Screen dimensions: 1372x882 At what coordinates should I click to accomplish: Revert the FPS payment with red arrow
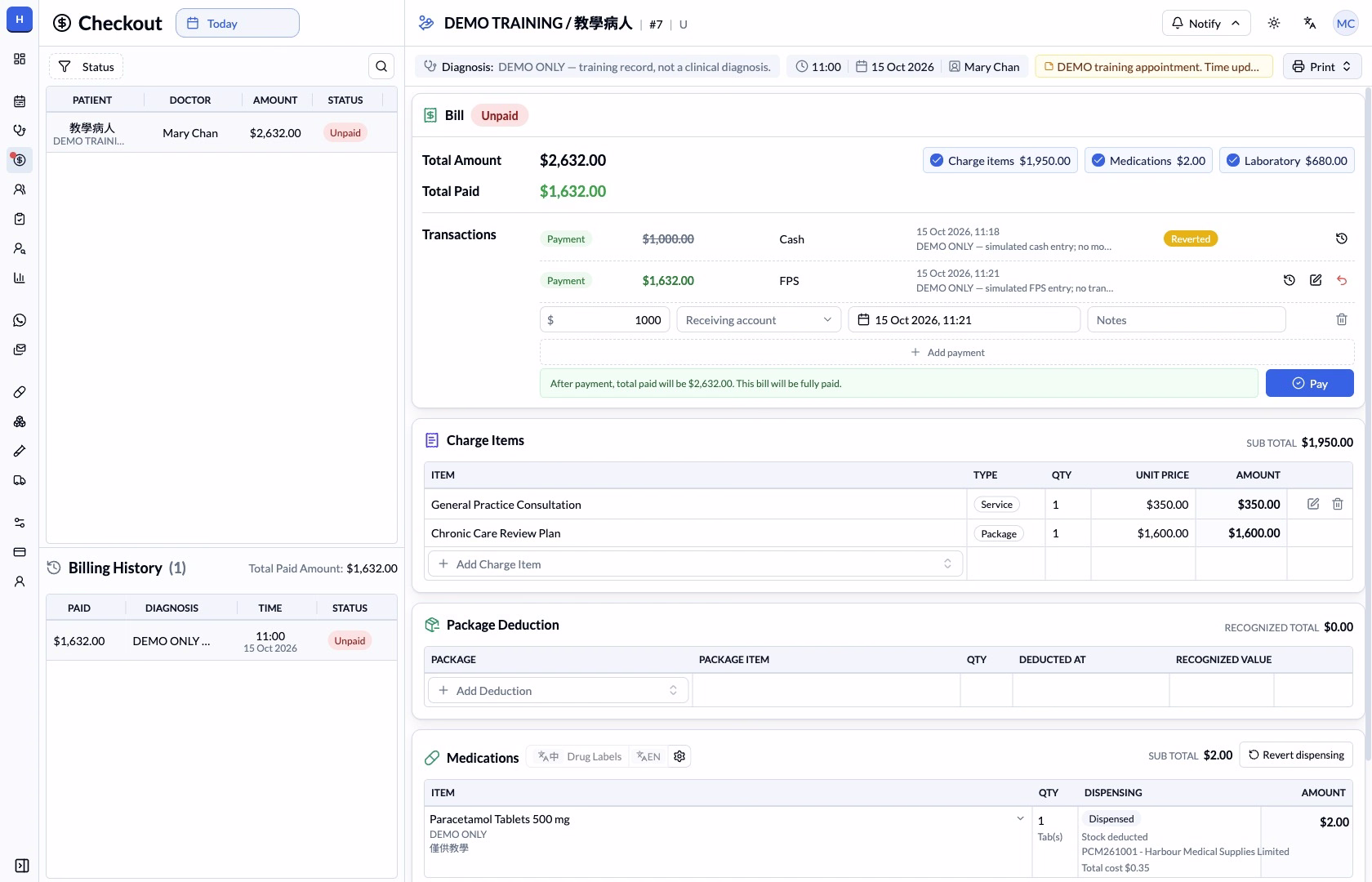point(1342,280)
